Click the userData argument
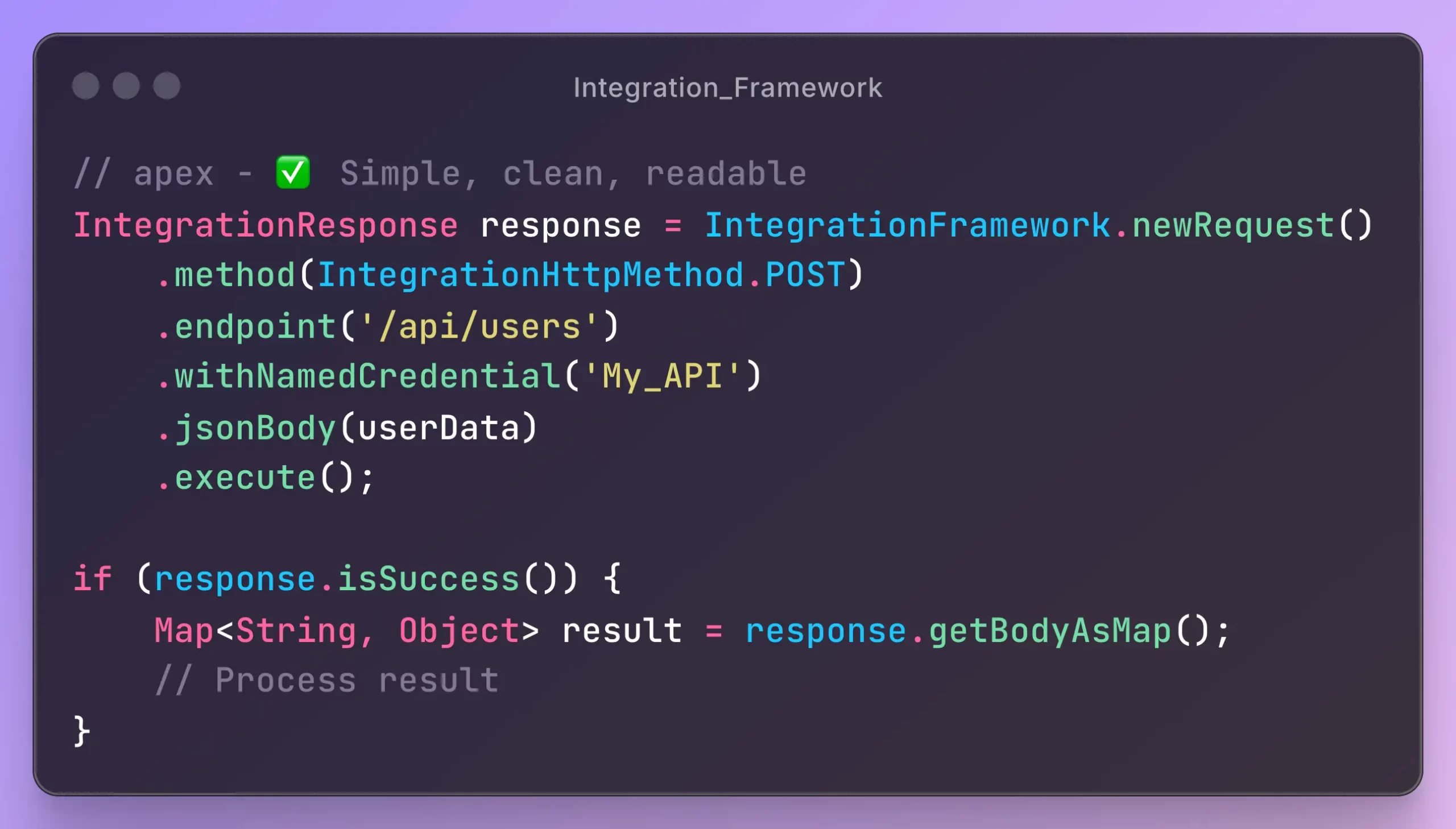The width and height of the screenshot is (1456, 829). [x=439, y=428]
